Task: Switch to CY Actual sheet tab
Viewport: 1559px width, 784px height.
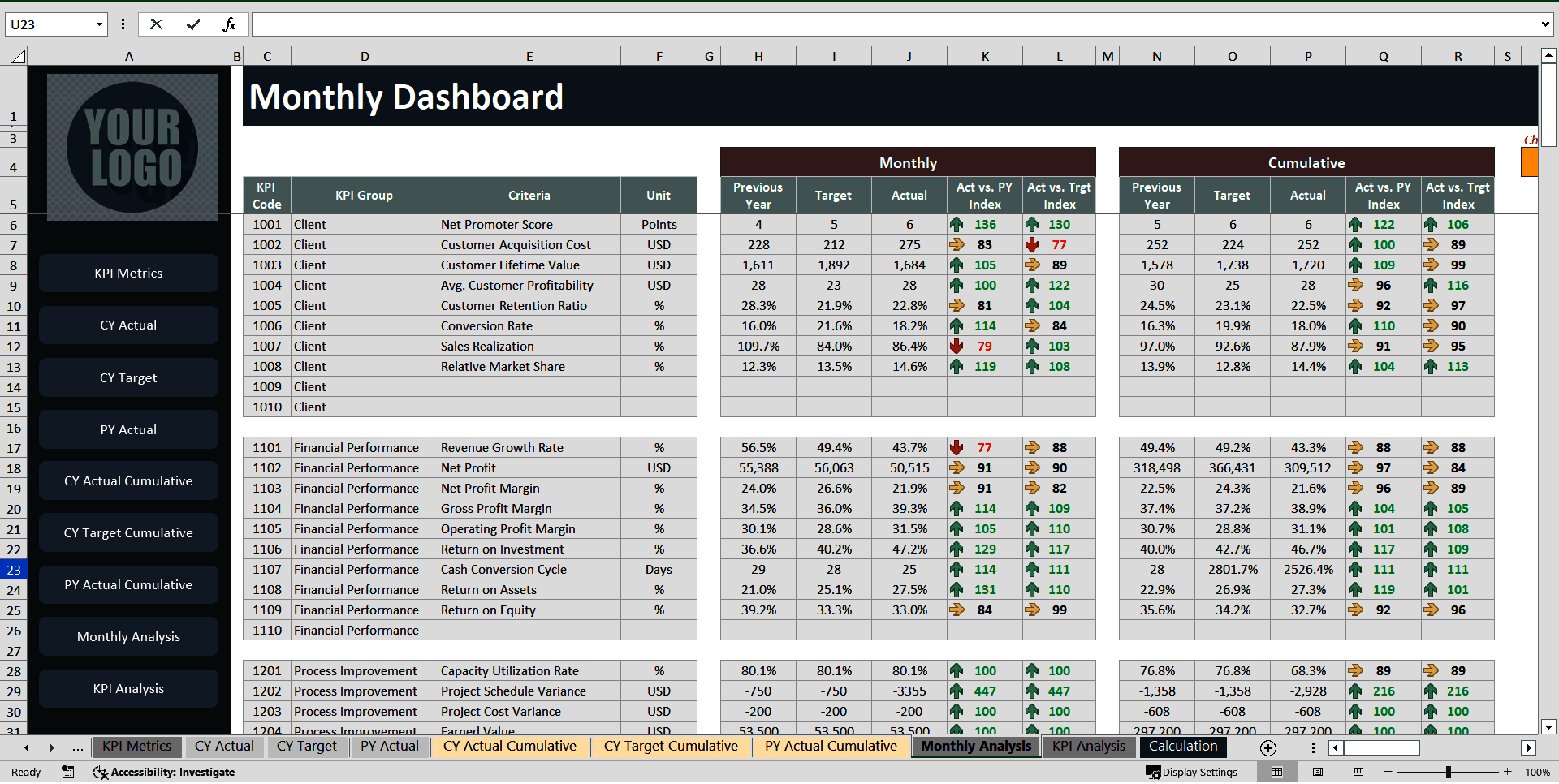Action: tap(224, 747)
